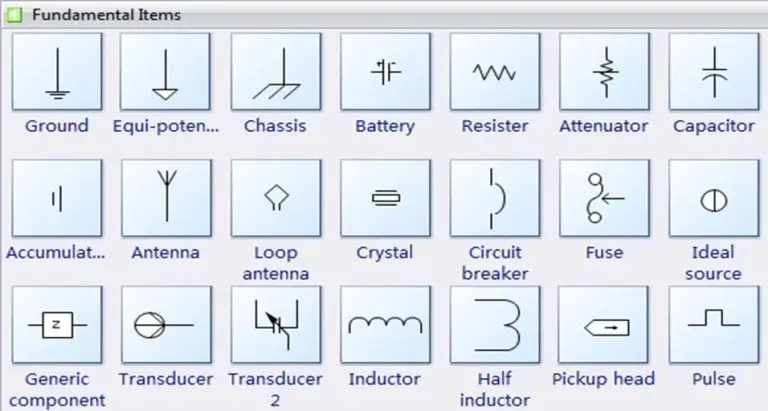Viewport: 768px width, 411px height.
Task: Select the Battery symbol
Action: click(385, 72)
